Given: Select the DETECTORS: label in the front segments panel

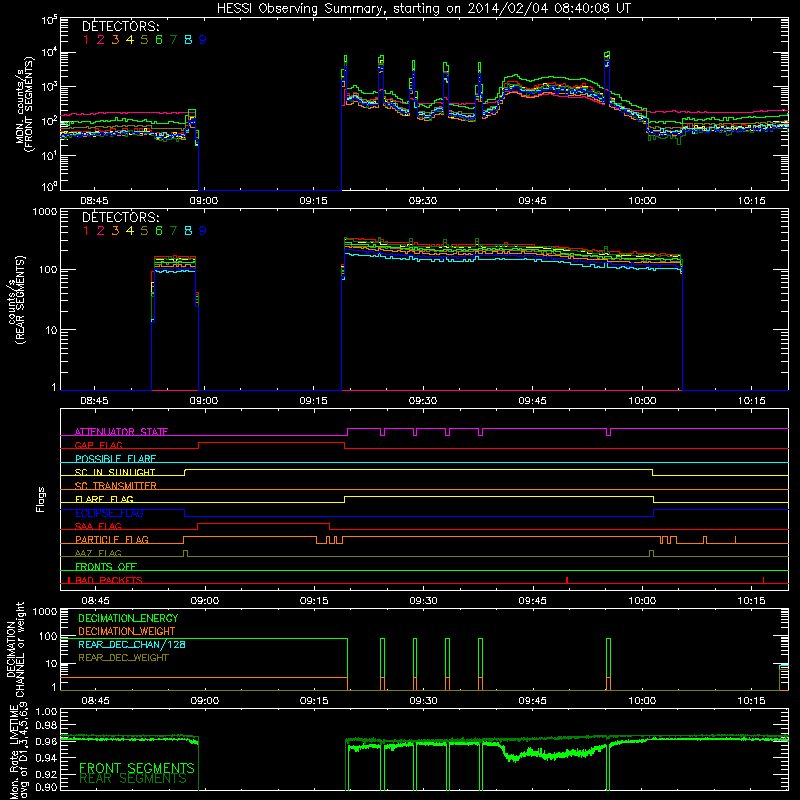Looking at the screenshot, I should [x=121, y=26].
